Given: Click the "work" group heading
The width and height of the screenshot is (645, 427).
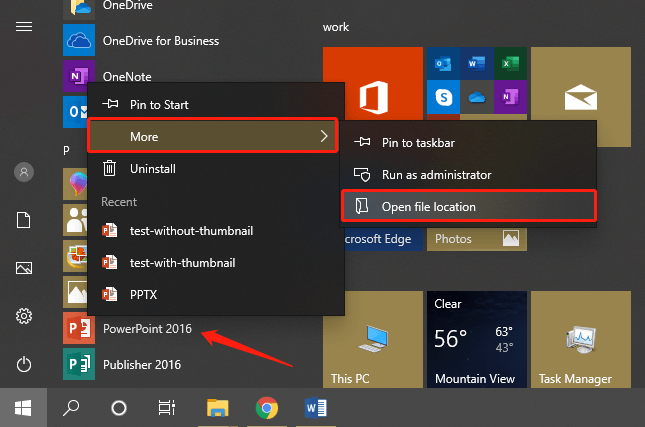Looking at the screenshot, I should point(336,27).
